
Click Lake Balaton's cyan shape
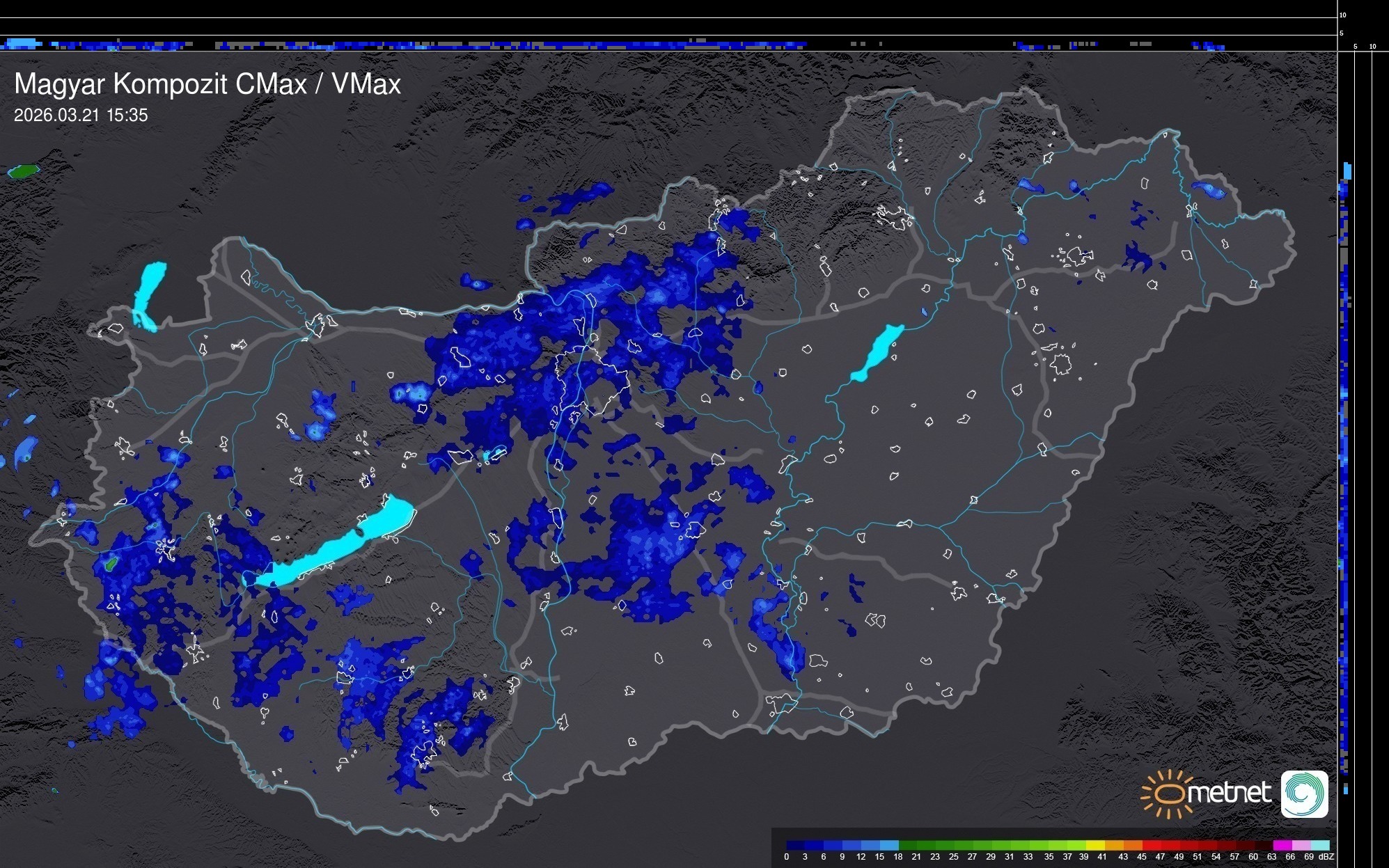(x=334, y=550)
